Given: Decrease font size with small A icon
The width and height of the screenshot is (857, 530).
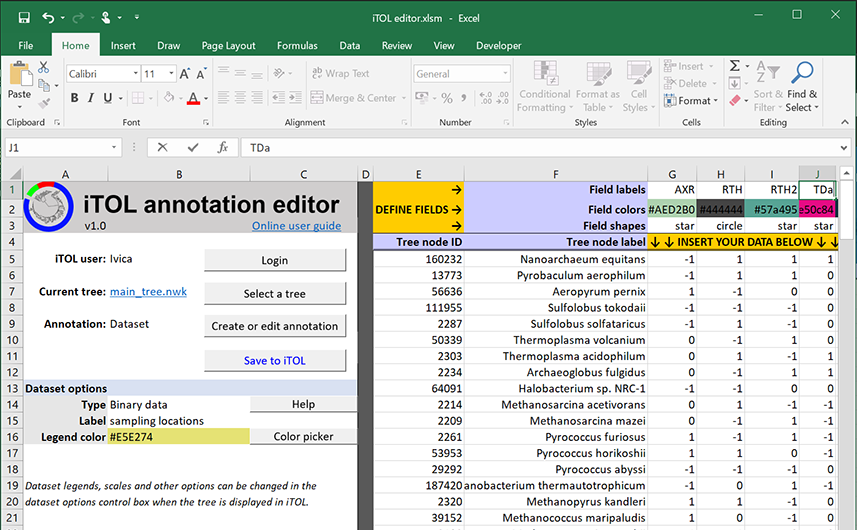Looking at the screenshot, I should [201, 74].
